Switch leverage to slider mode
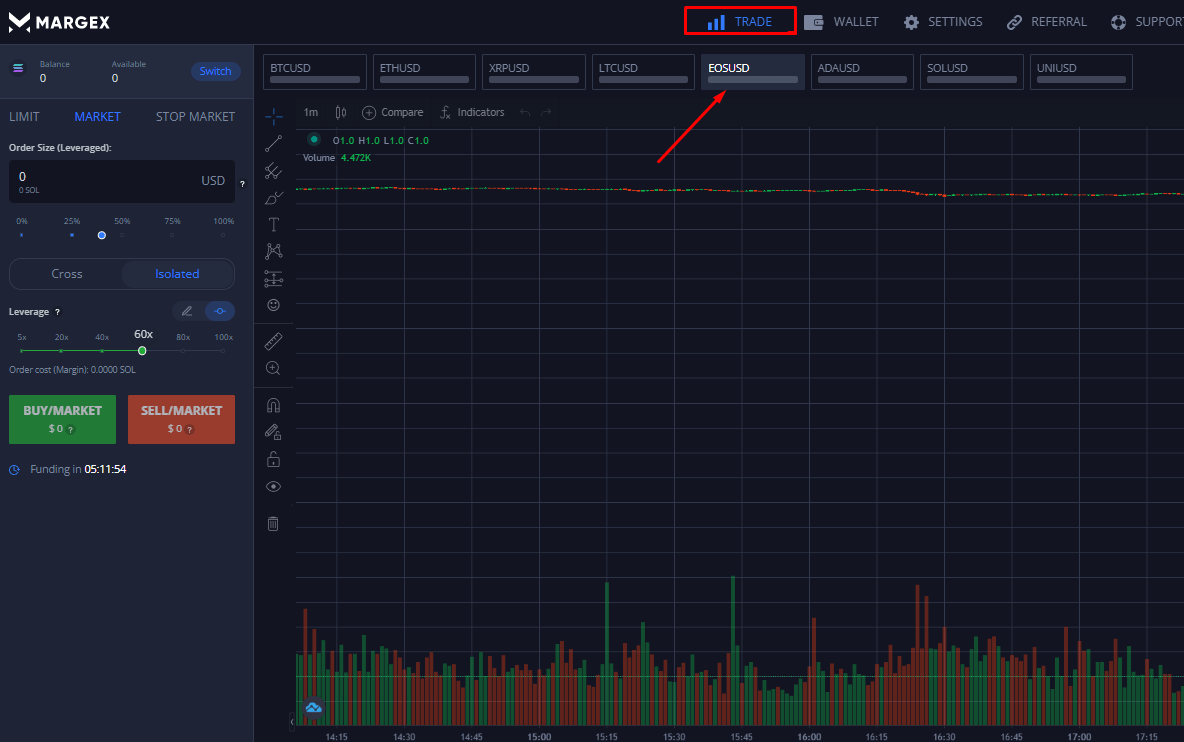Screen dimensions: 1184x742 coord(220,311)
